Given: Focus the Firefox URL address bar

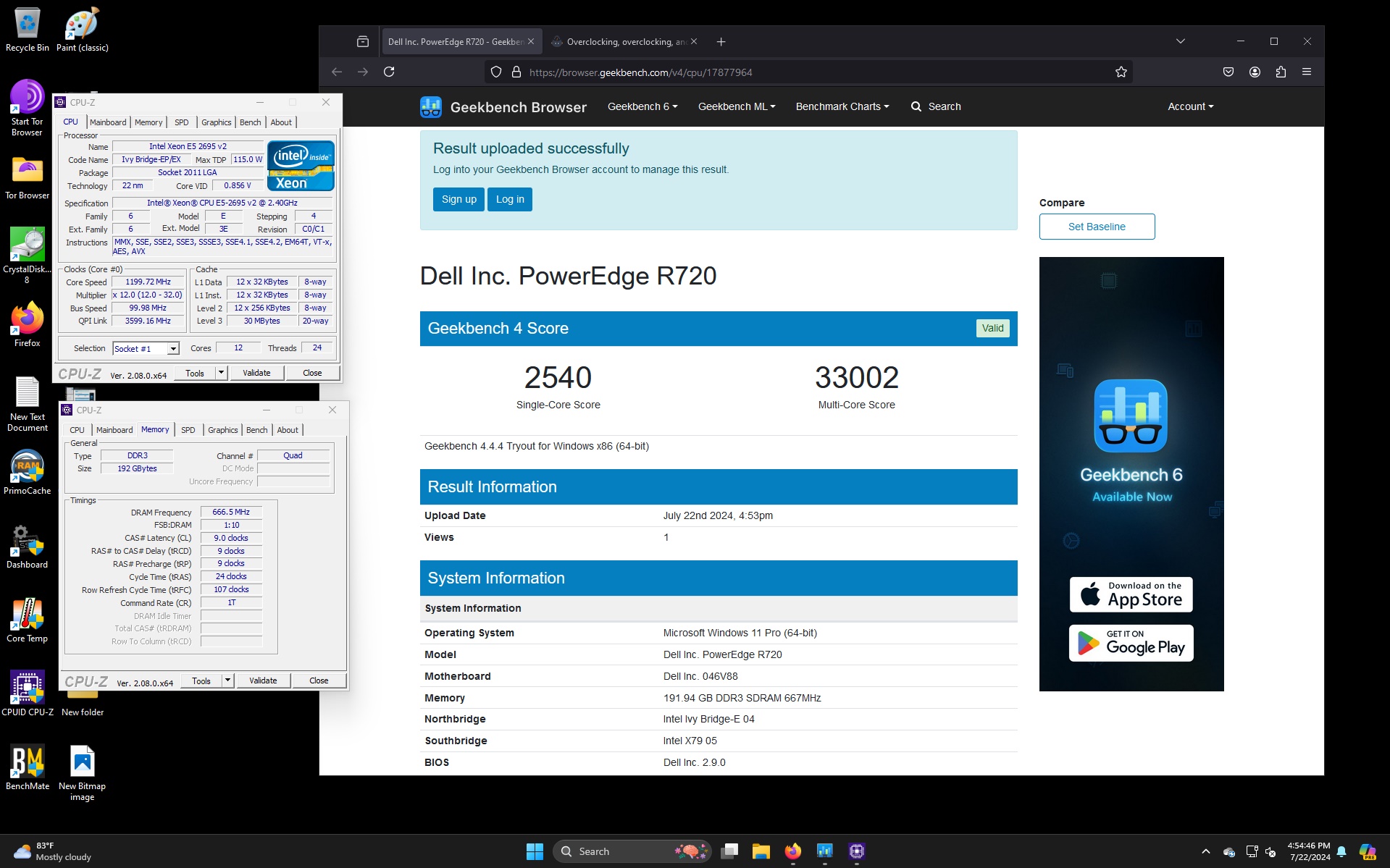Looking at the screenshot, I should (808, 72).
